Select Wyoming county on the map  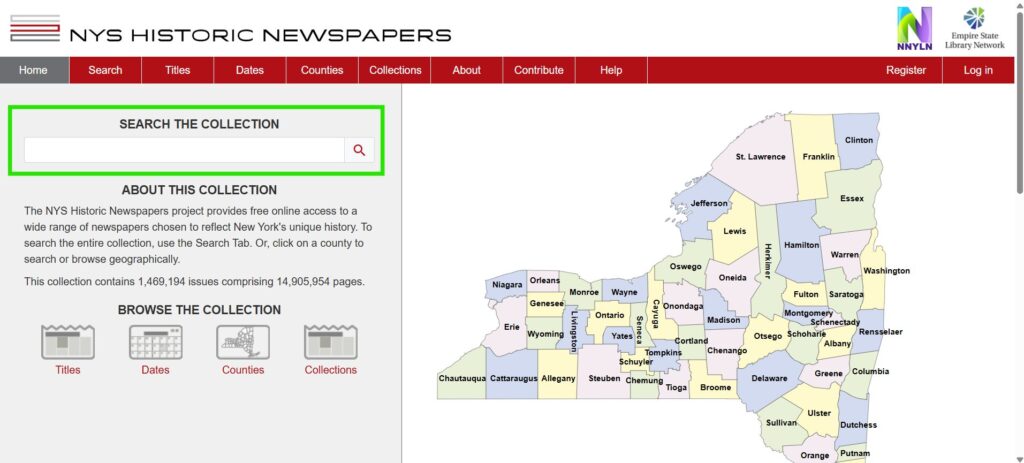point(545,333)
